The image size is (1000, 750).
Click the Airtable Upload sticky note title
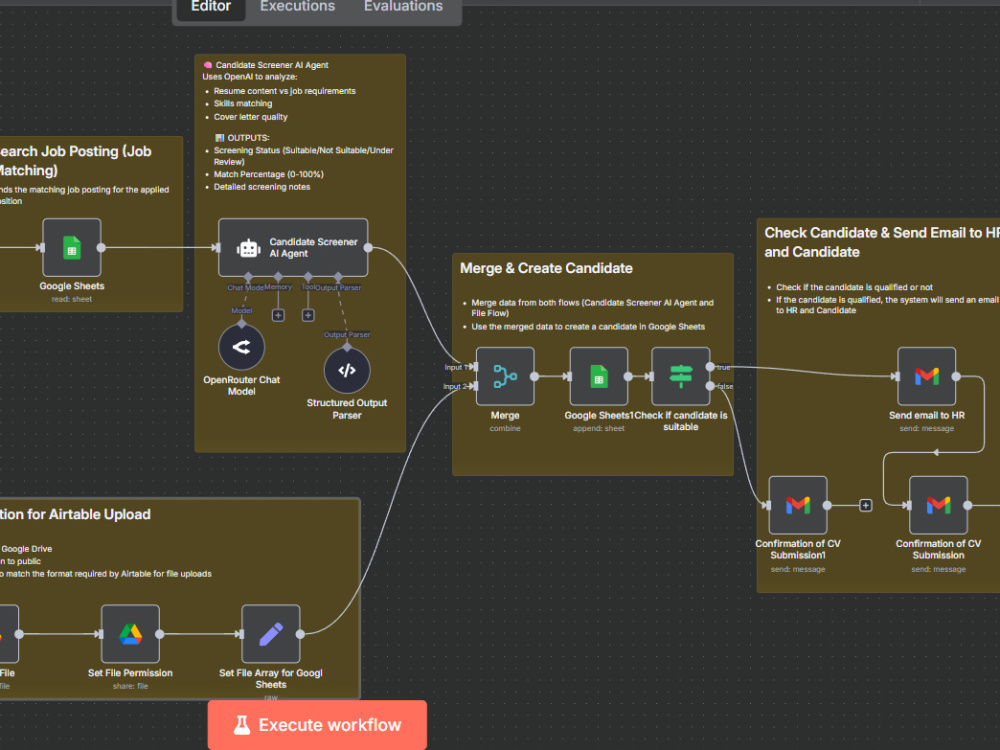click(x=75, y=514)
